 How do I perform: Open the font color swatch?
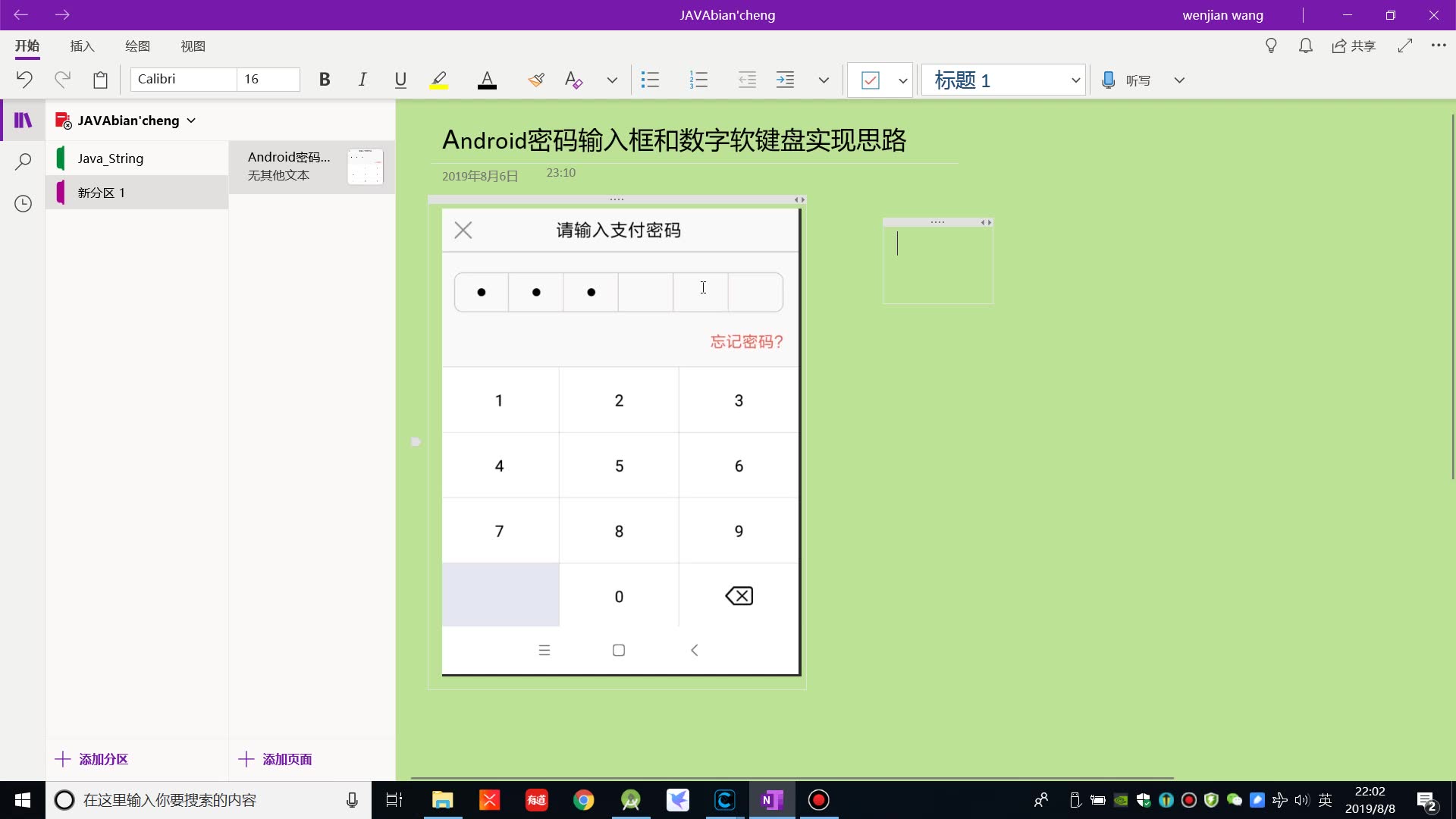pos(487,80)
